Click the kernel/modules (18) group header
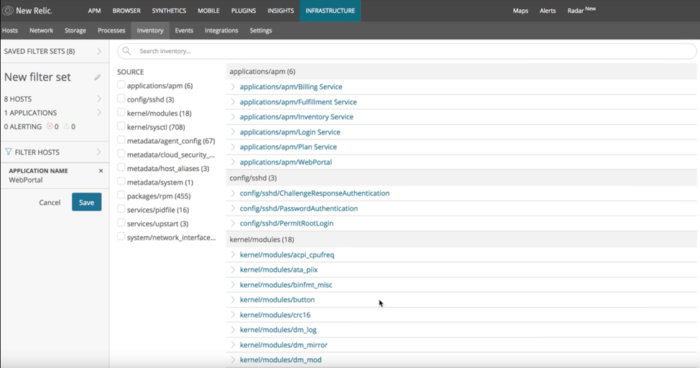 [x=461, y=239]
